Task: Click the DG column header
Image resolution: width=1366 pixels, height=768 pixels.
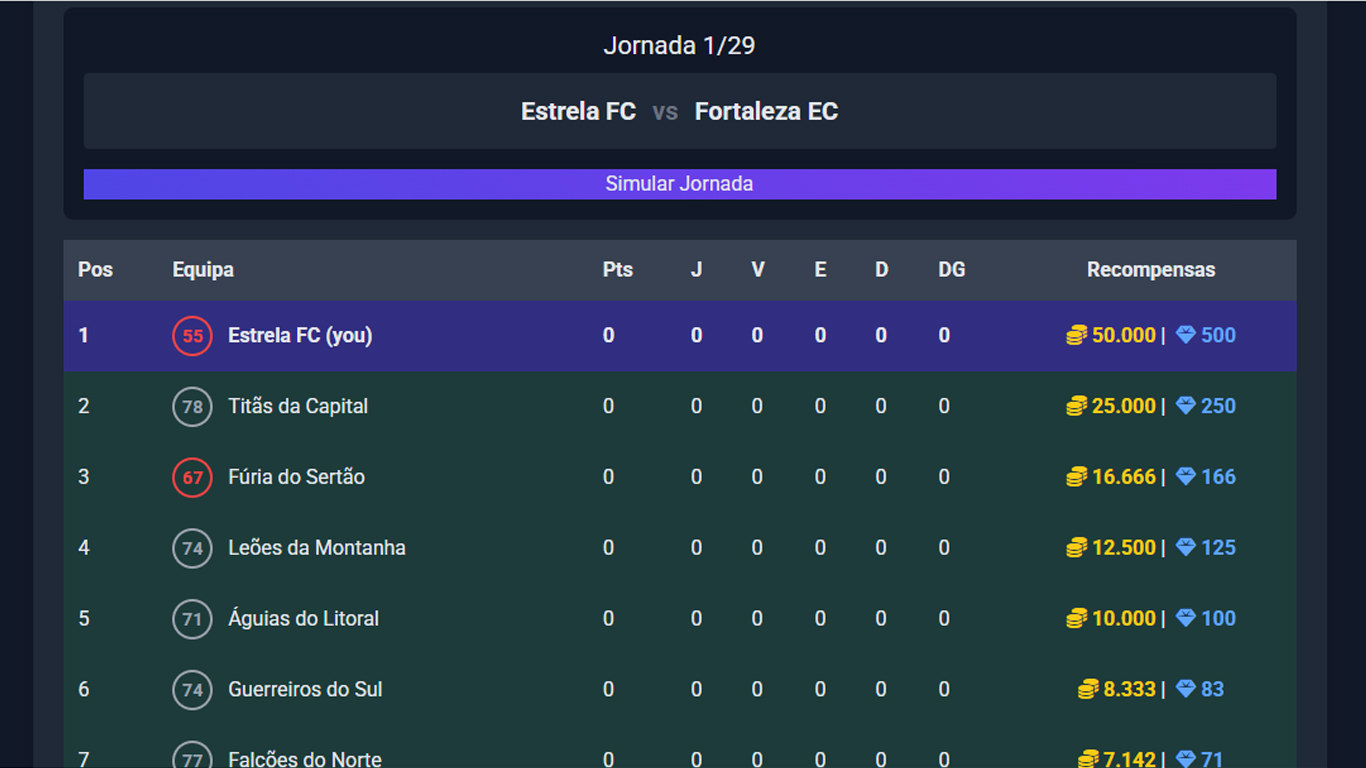Action: coord(952,270)
